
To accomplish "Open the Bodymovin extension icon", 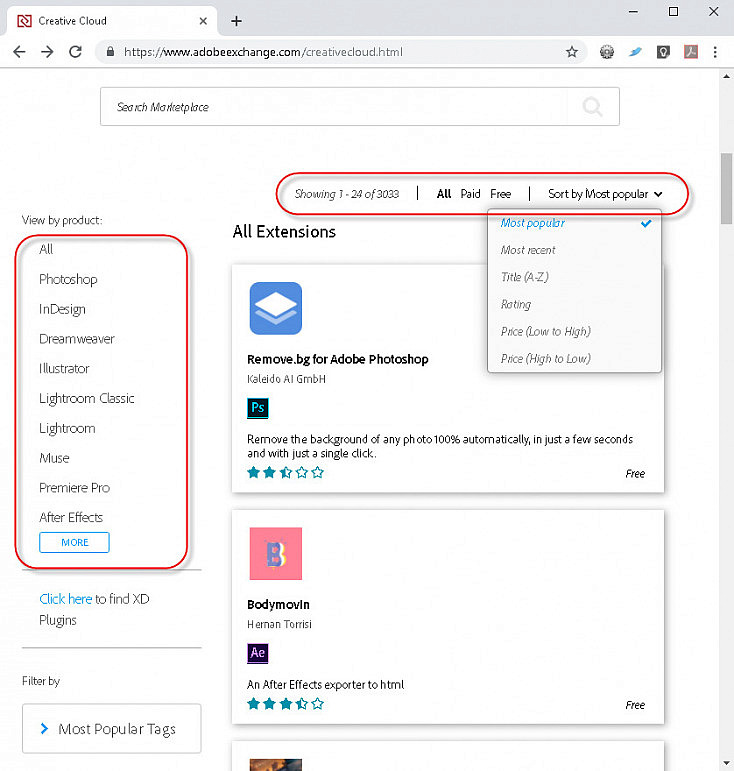I will (276, 554).
